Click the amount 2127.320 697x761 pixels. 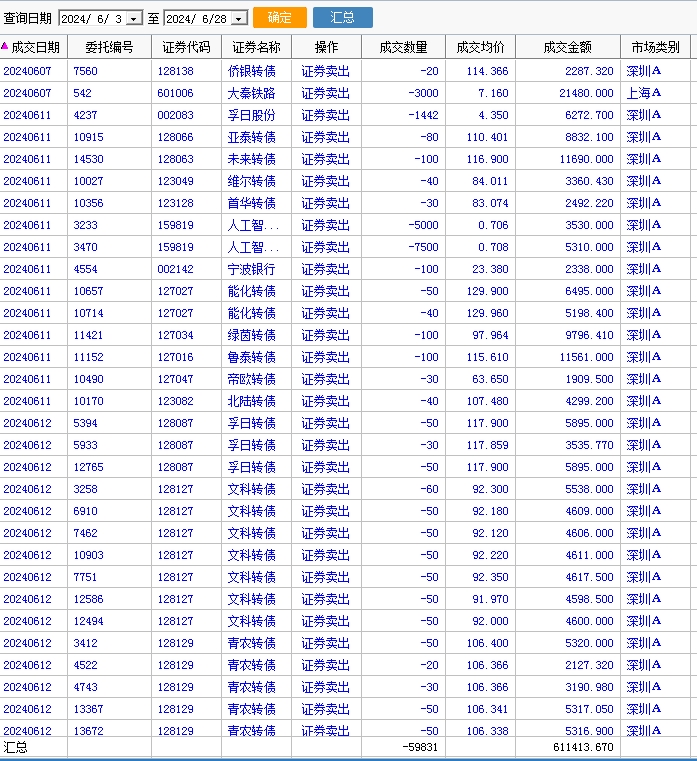click(x=589, y=665)
